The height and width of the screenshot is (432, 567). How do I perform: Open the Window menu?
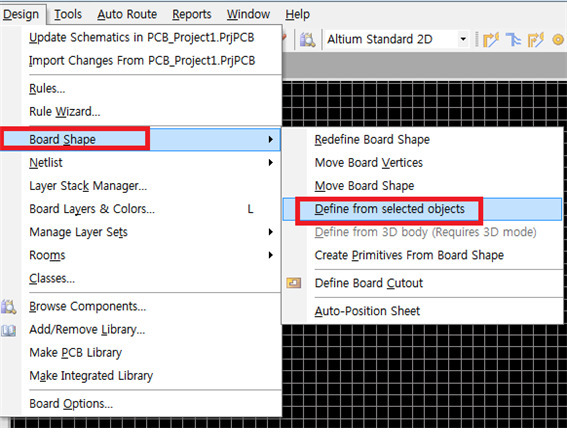[x=248, y=14]
